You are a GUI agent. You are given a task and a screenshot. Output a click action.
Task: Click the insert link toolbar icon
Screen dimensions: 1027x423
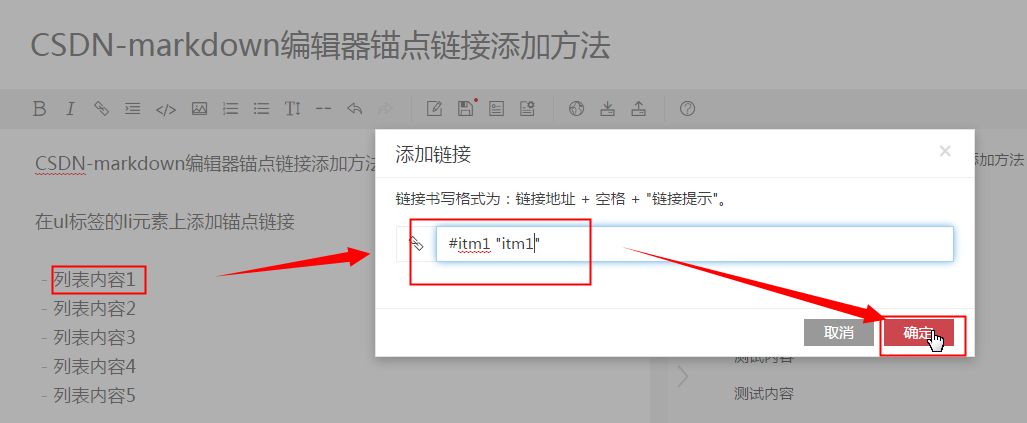pyautogui.click(x=102, y=109)
